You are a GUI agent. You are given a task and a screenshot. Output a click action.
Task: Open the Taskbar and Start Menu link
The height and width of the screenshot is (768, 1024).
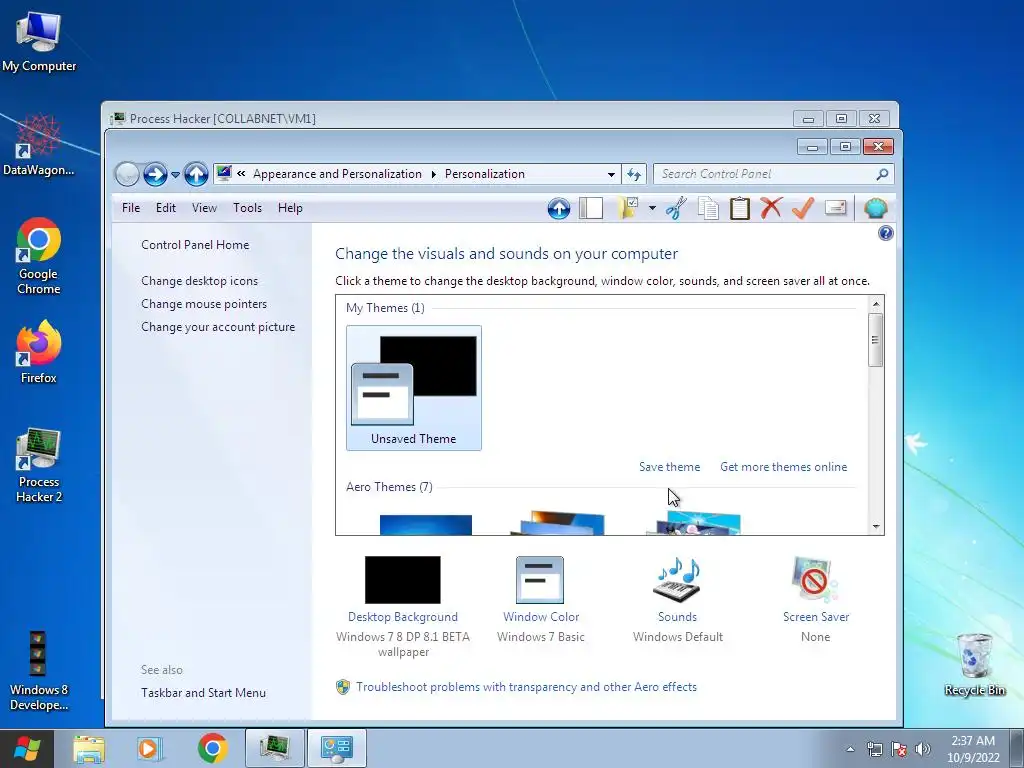[203, 693]
